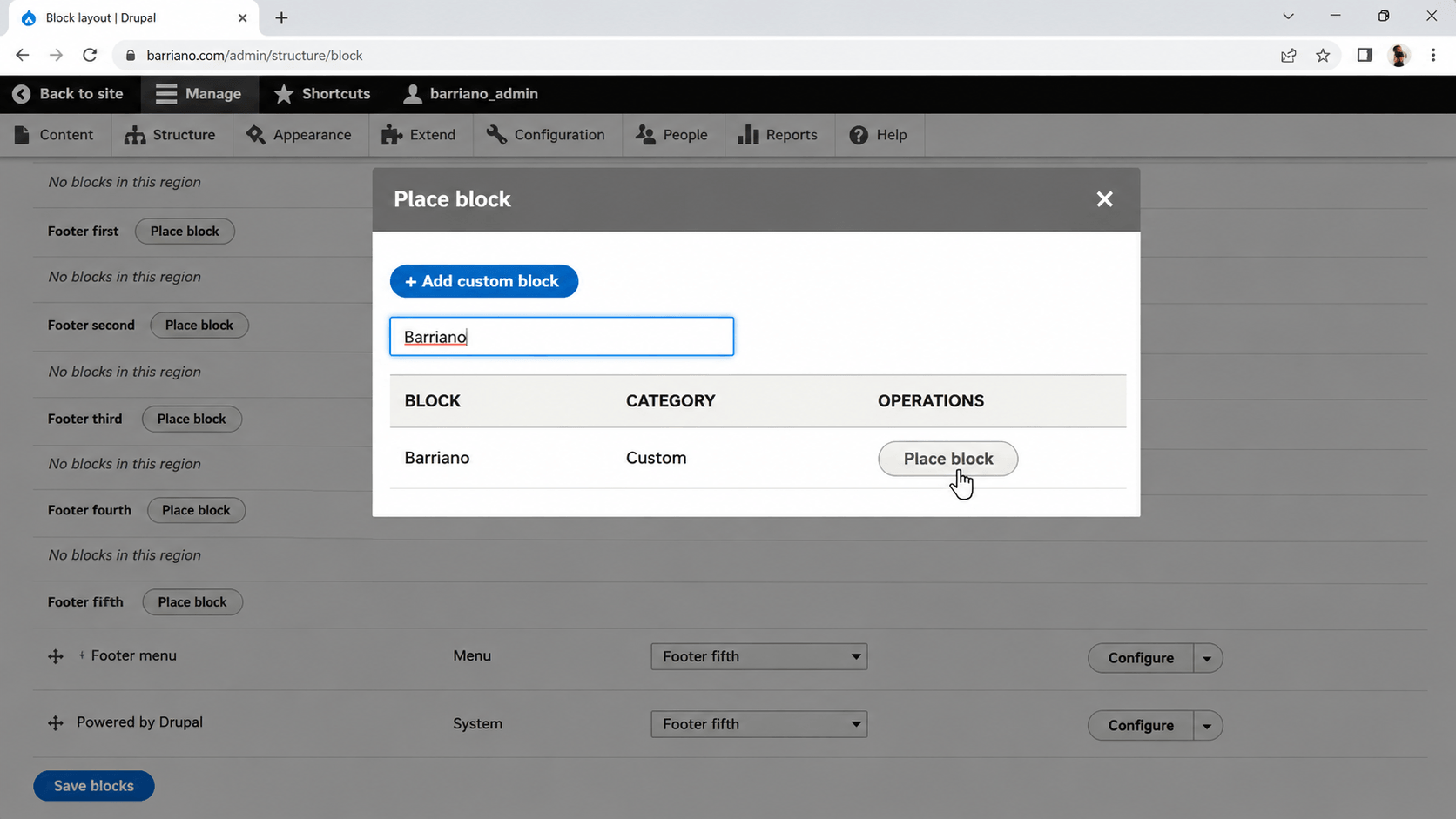Click the Footer menu block name
The image size is (1456, 819).
click(134, 656)
